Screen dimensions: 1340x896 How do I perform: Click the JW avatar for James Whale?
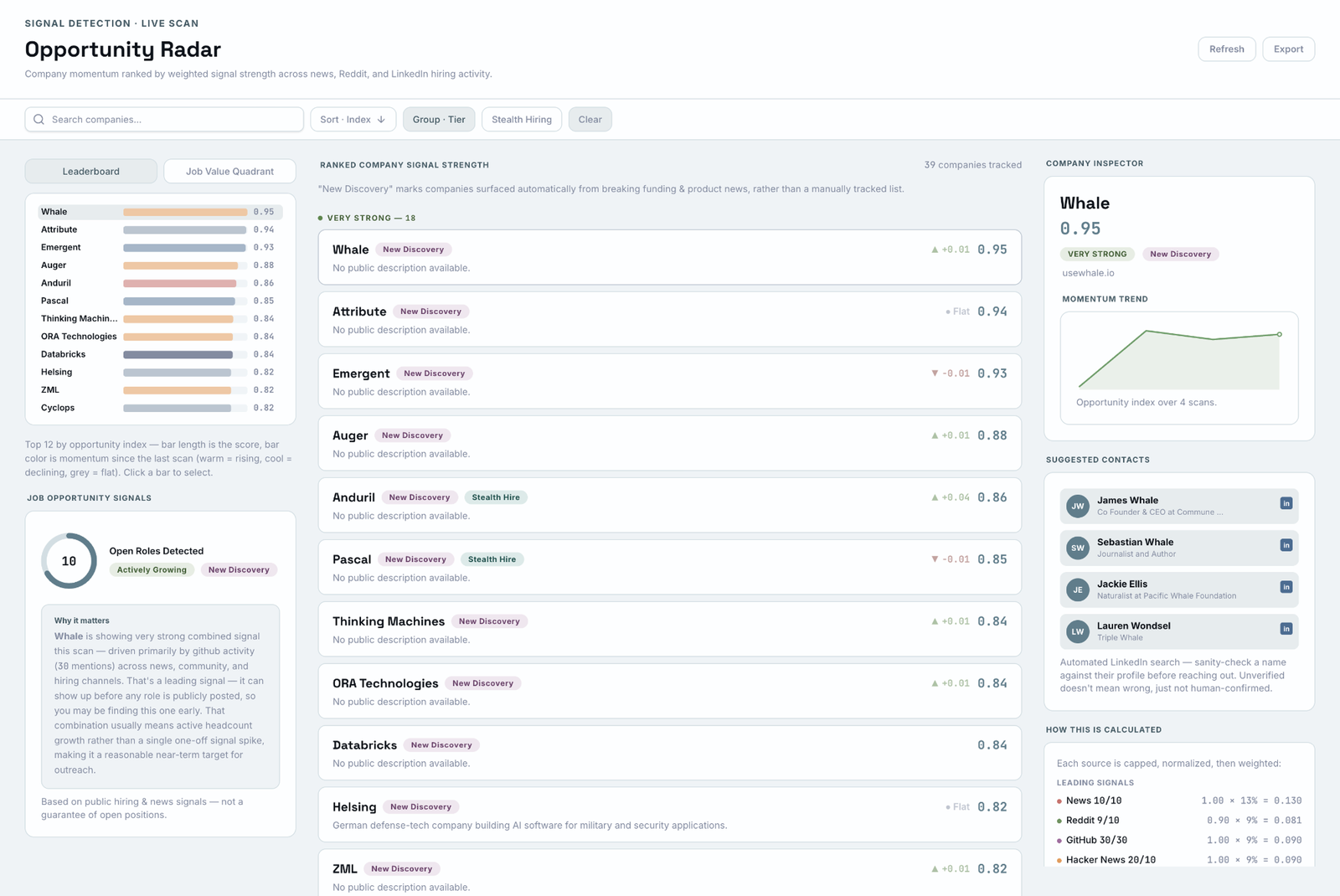click(1078, 506)
